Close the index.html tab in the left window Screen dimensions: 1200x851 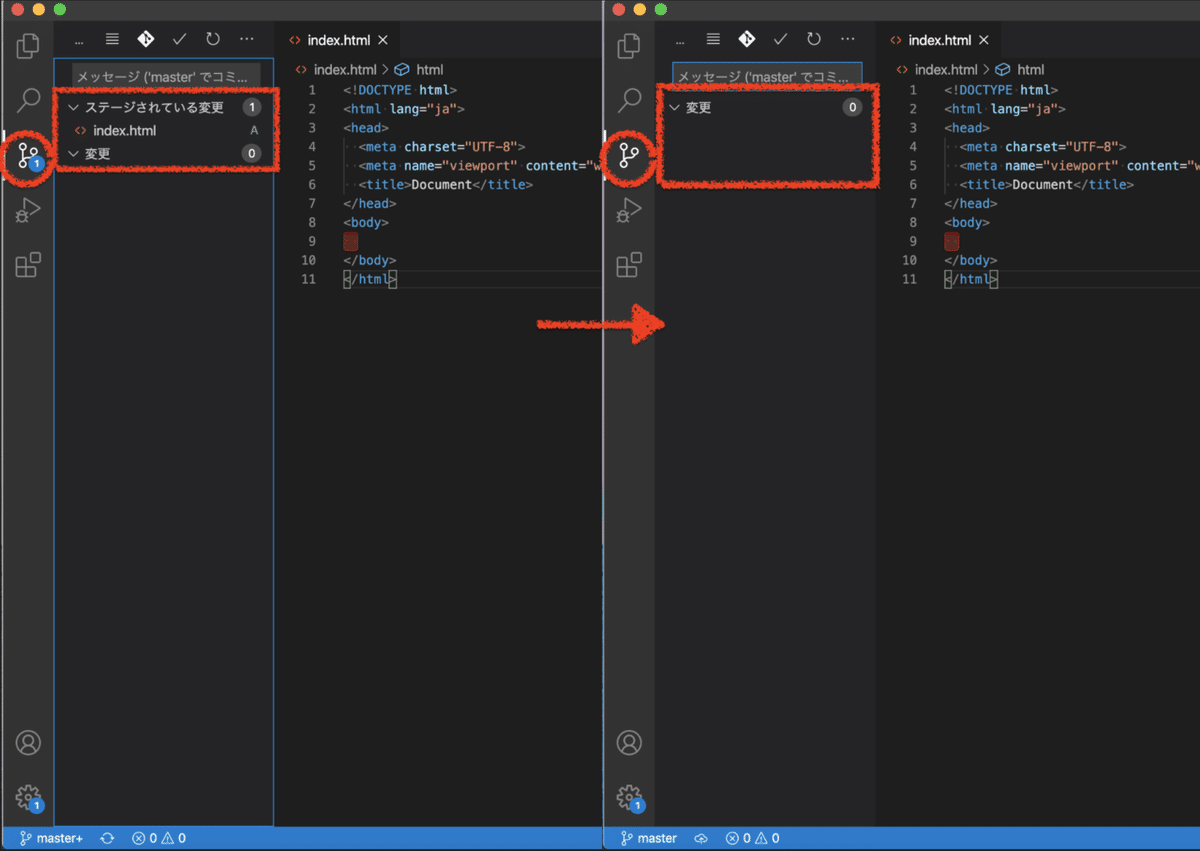(x=383, y=41)
